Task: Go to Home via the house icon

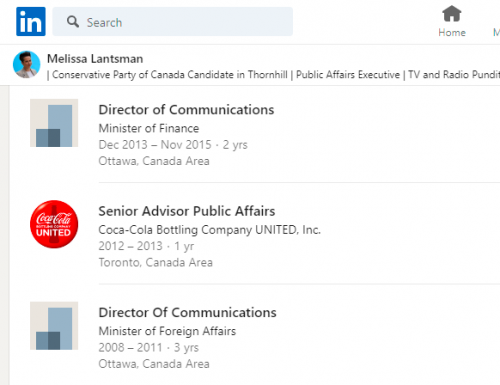Action: pos(452,14)
